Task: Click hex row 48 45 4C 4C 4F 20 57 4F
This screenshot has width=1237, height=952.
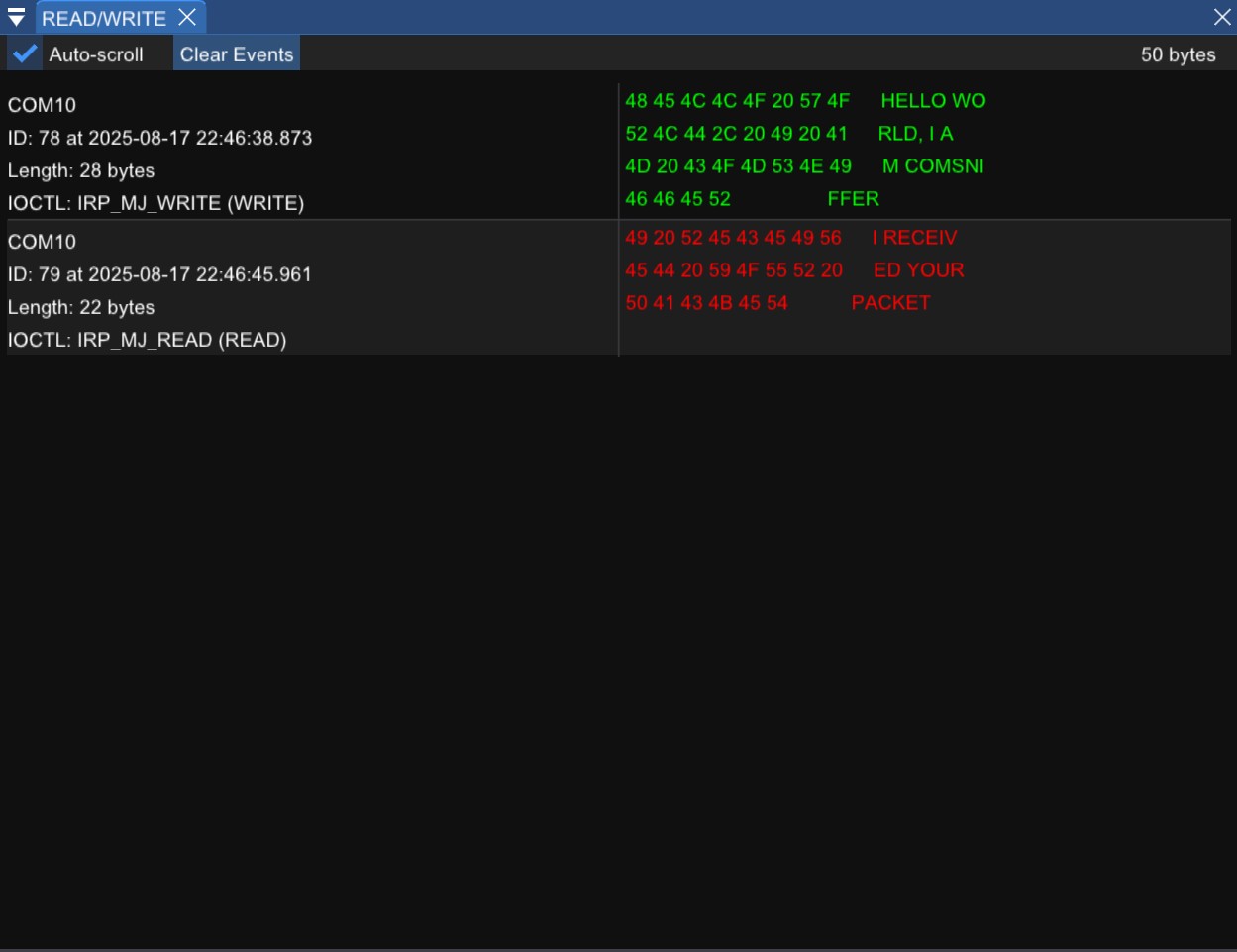Action: pyautogui.click(x=737, y=100)
